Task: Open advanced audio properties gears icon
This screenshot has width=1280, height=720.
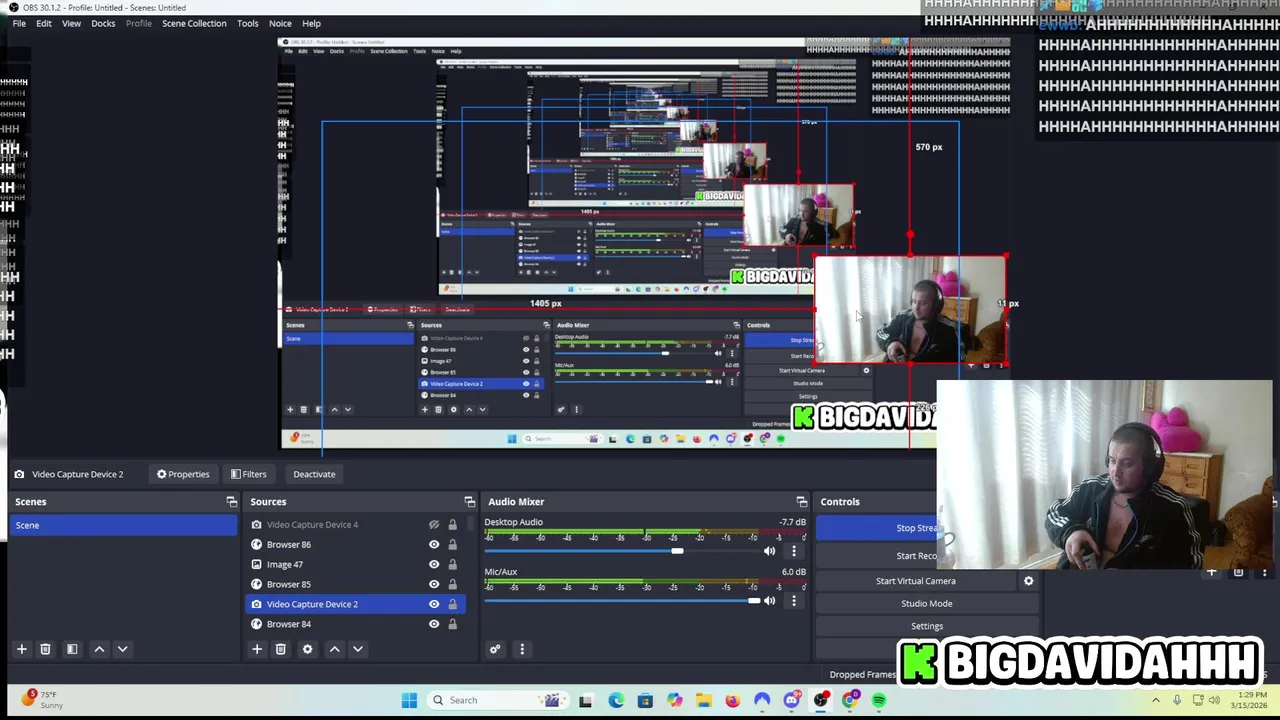Action: (x=495, y=649)
